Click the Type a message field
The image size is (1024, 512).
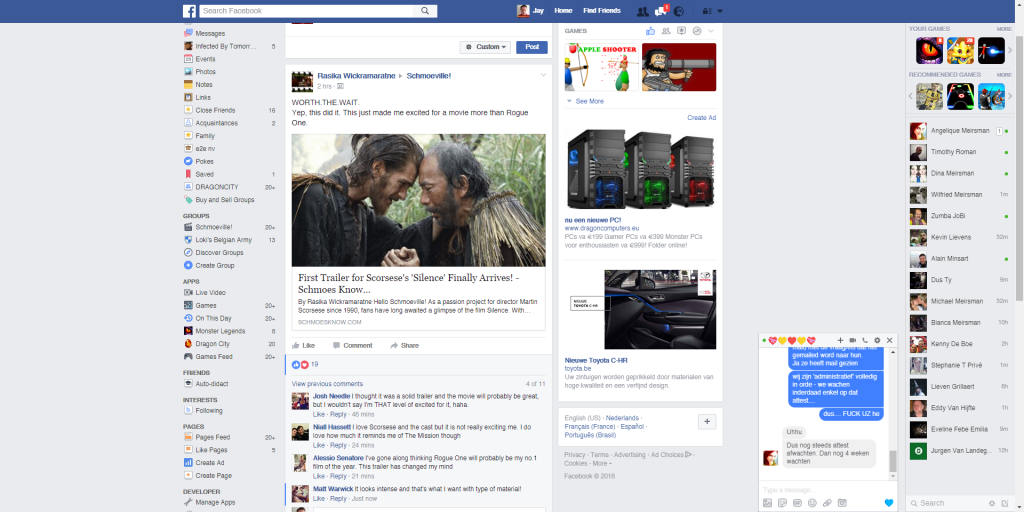click(x=828, y=490)
